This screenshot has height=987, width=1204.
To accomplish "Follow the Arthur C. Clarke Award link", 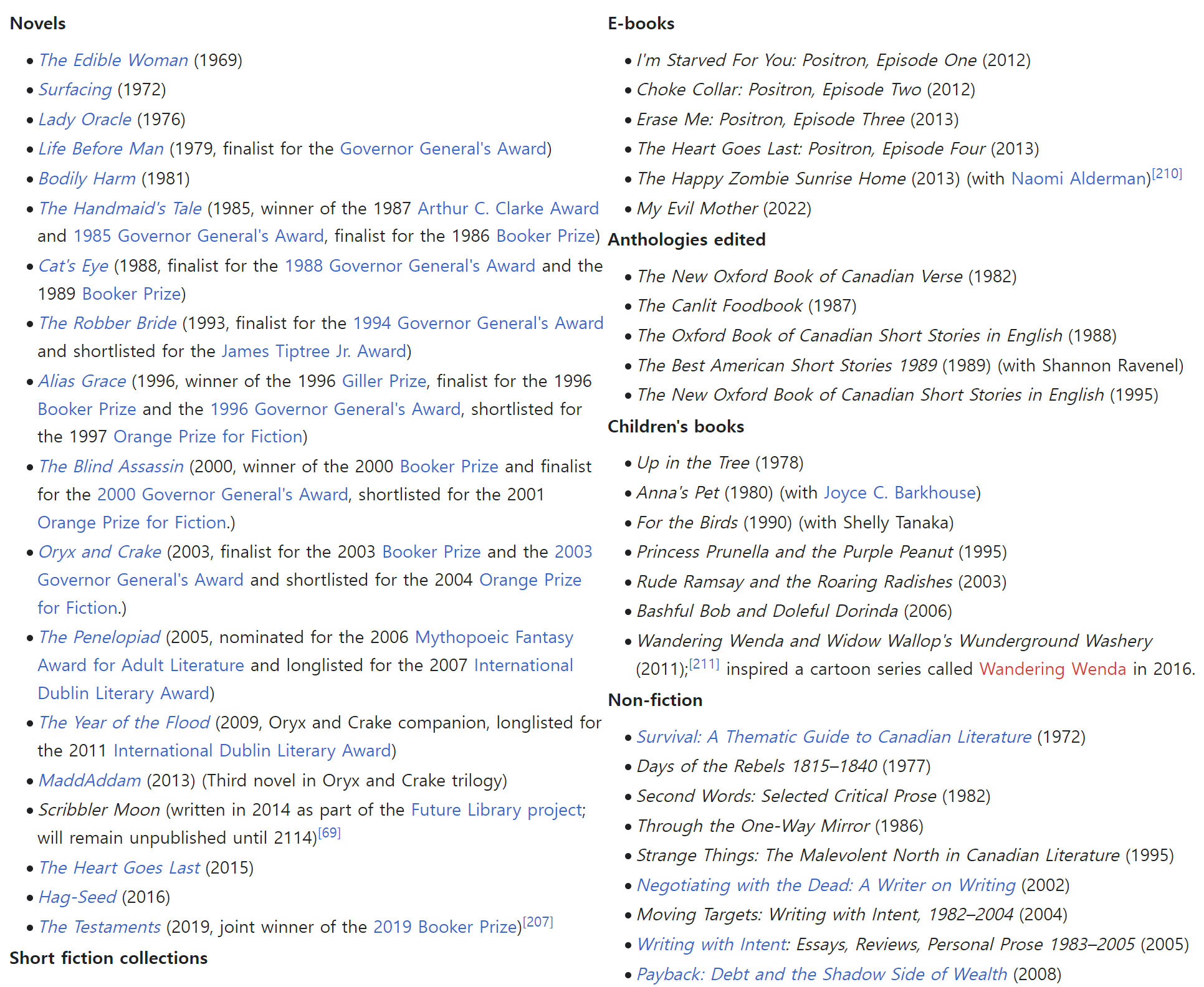I will [x=507, y=208].
